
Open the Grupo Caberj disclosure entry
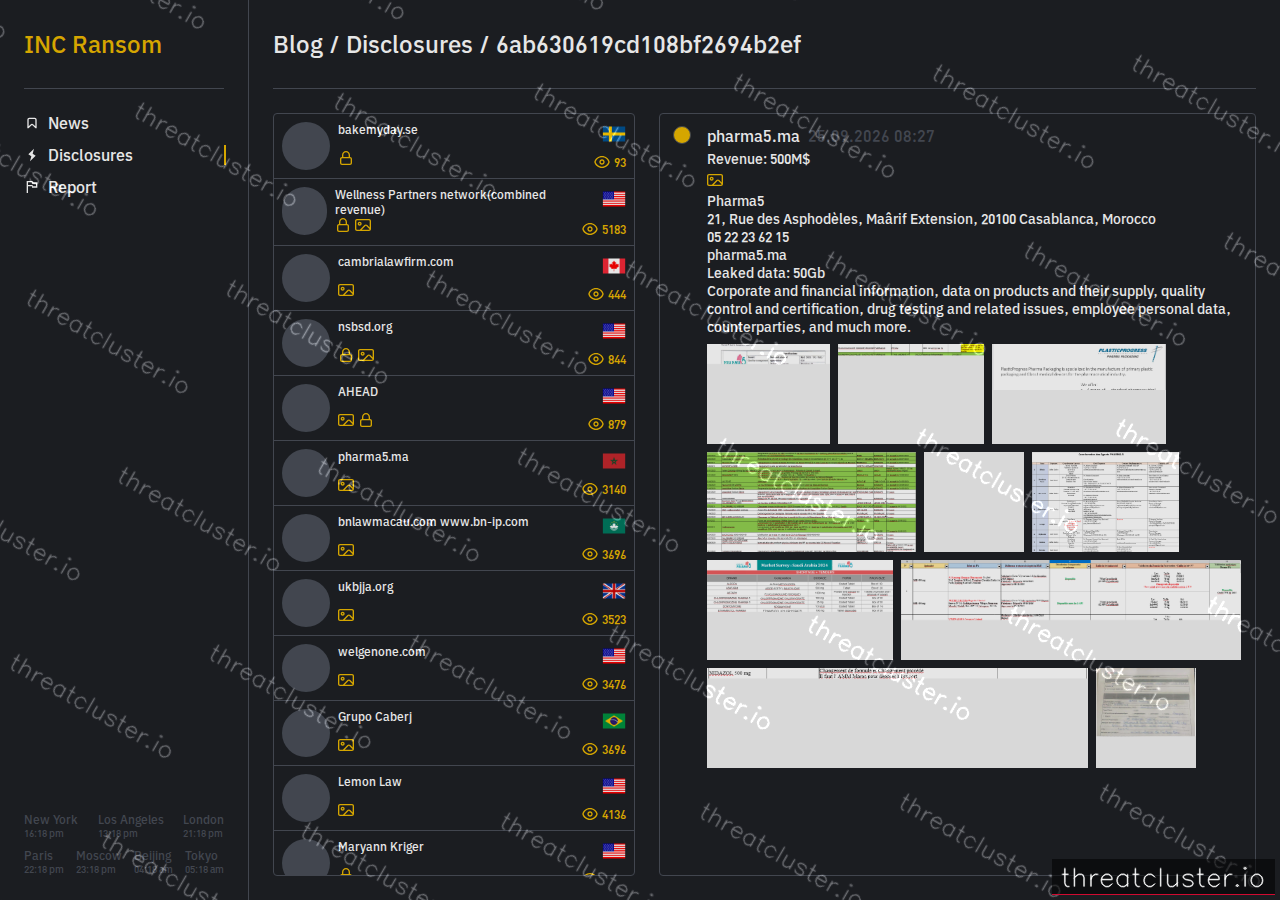pyautogui.click(x=454, y=733)
